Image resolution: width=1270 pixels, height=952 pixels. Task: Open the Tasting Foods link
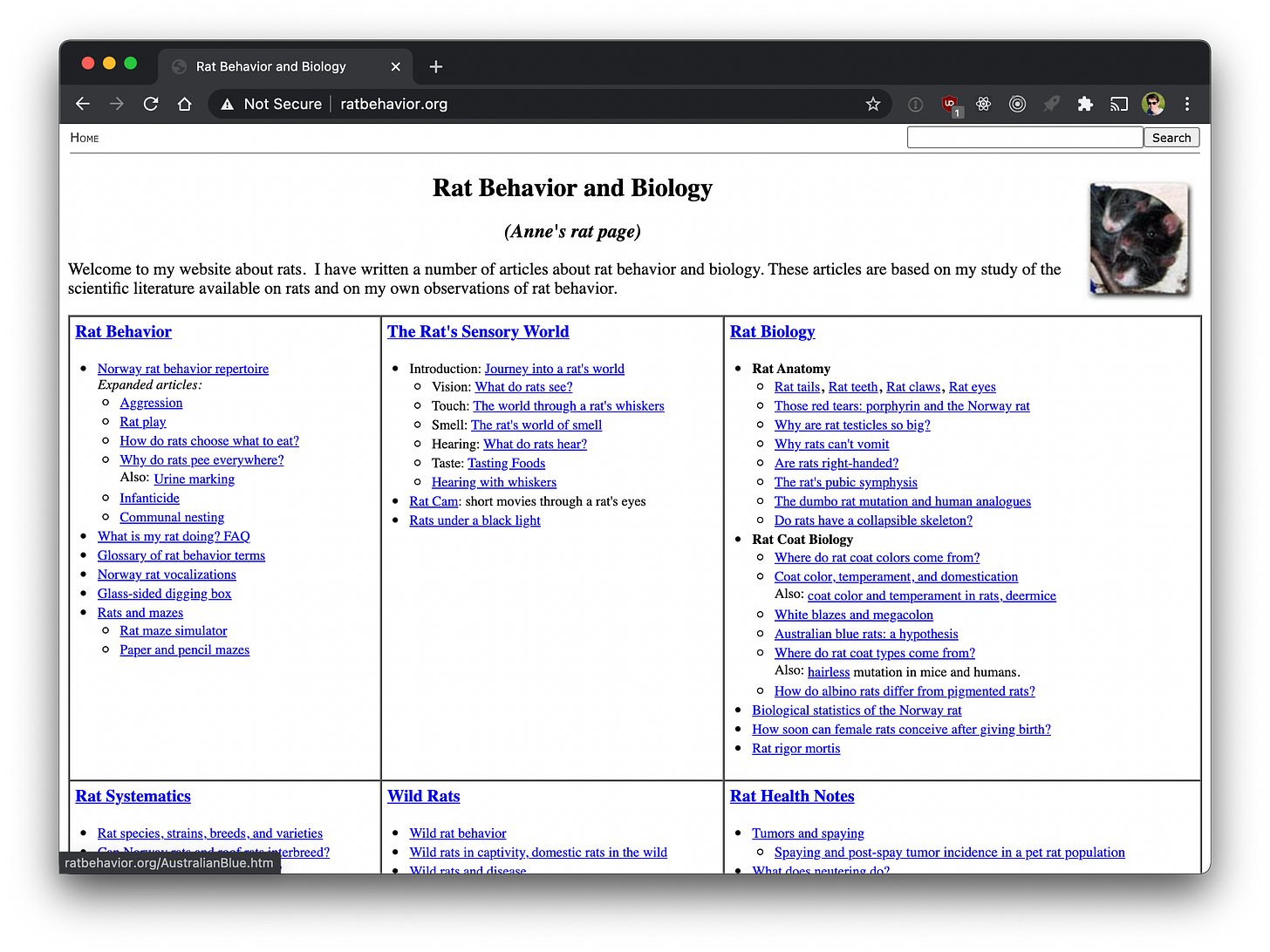pos(506,463)
